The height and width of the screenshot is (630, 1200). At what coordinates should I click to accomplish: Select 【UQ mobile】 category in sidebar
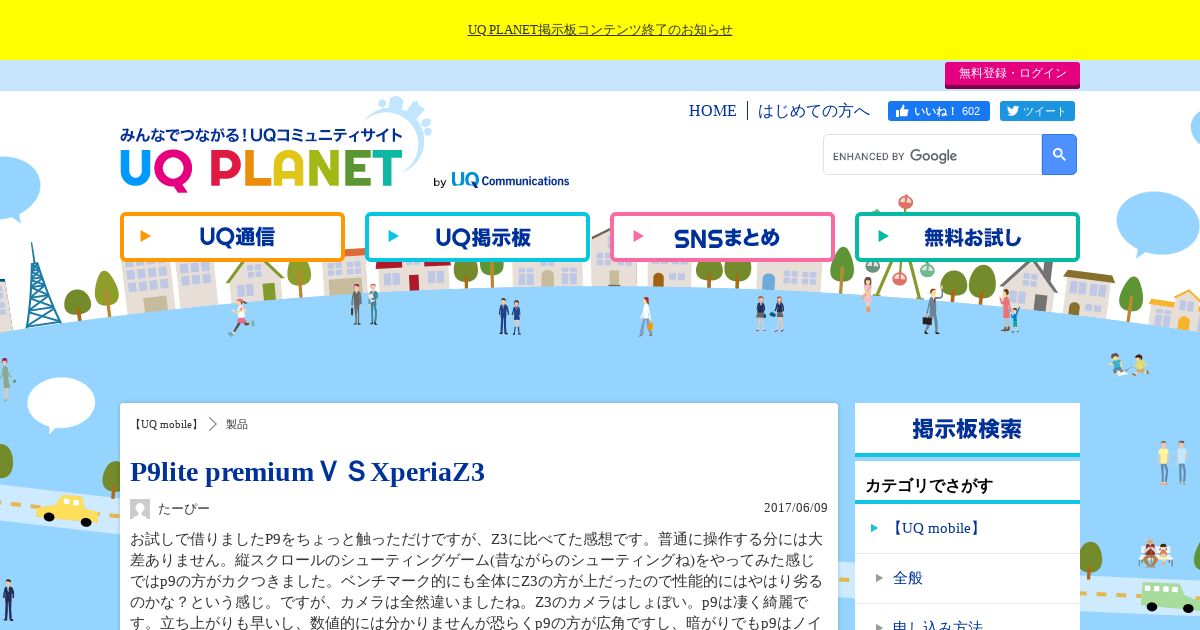coord(967,528)
